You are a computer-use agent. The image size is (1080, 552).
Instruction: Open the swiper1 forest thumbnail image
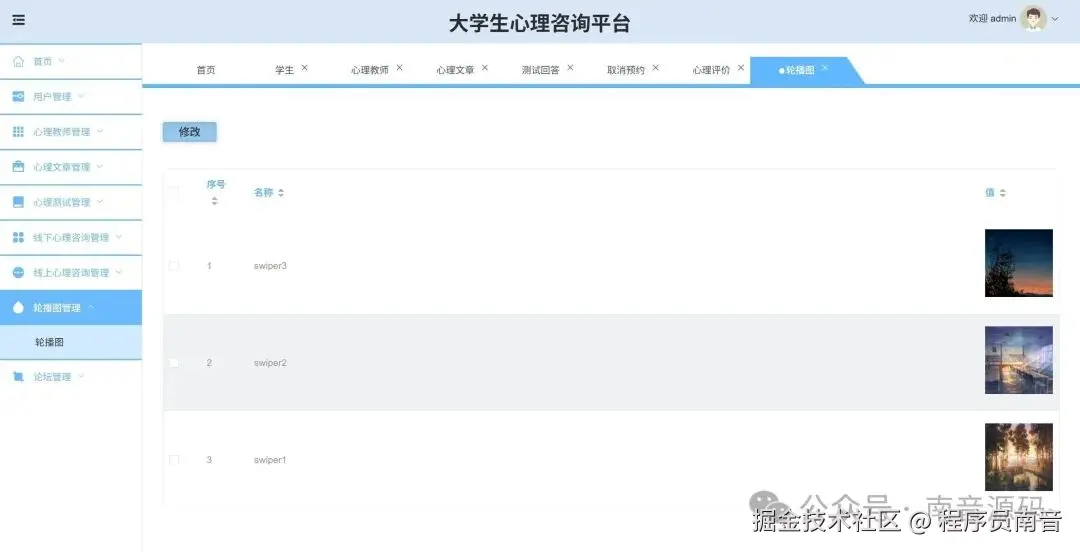(x=1019, y=457)
